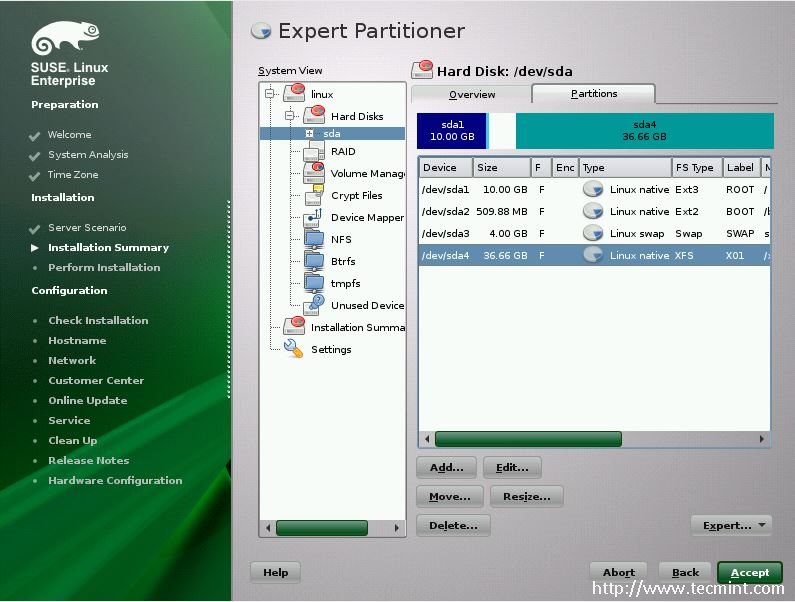Click the Edit button

click(512, 468)
